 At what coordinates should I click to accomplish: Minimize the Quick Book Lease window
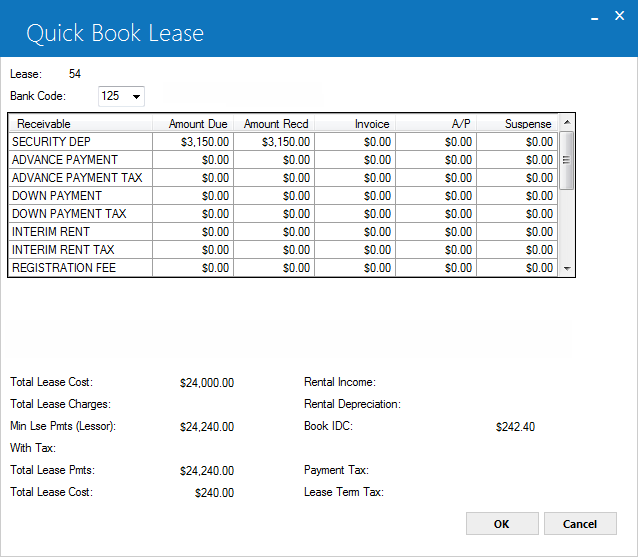pyautogui.click(x=594, y=17)
